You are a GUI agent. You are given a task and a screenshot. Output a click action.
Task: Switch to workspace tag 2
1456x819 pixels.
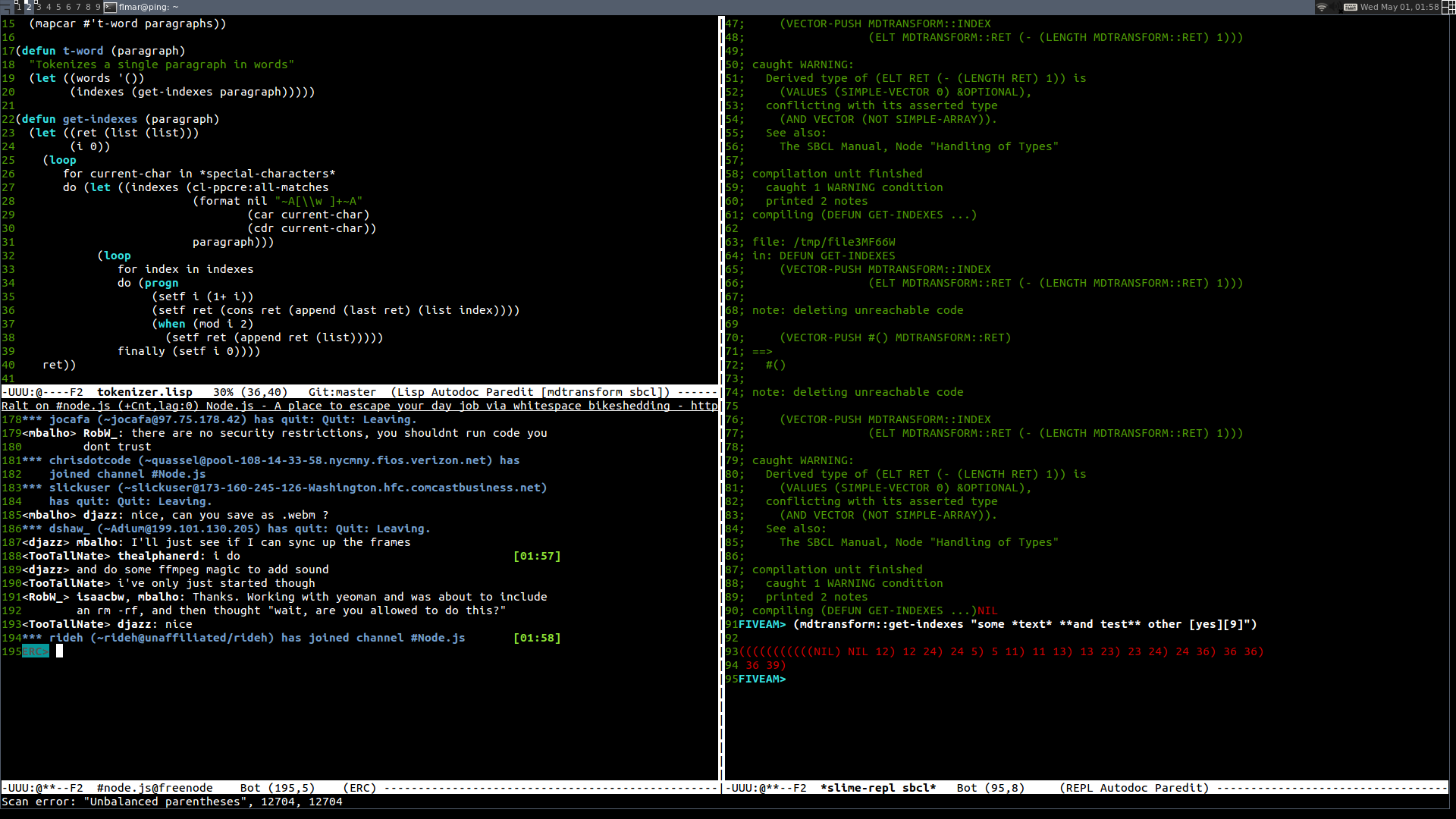click(x=30, y=7)
